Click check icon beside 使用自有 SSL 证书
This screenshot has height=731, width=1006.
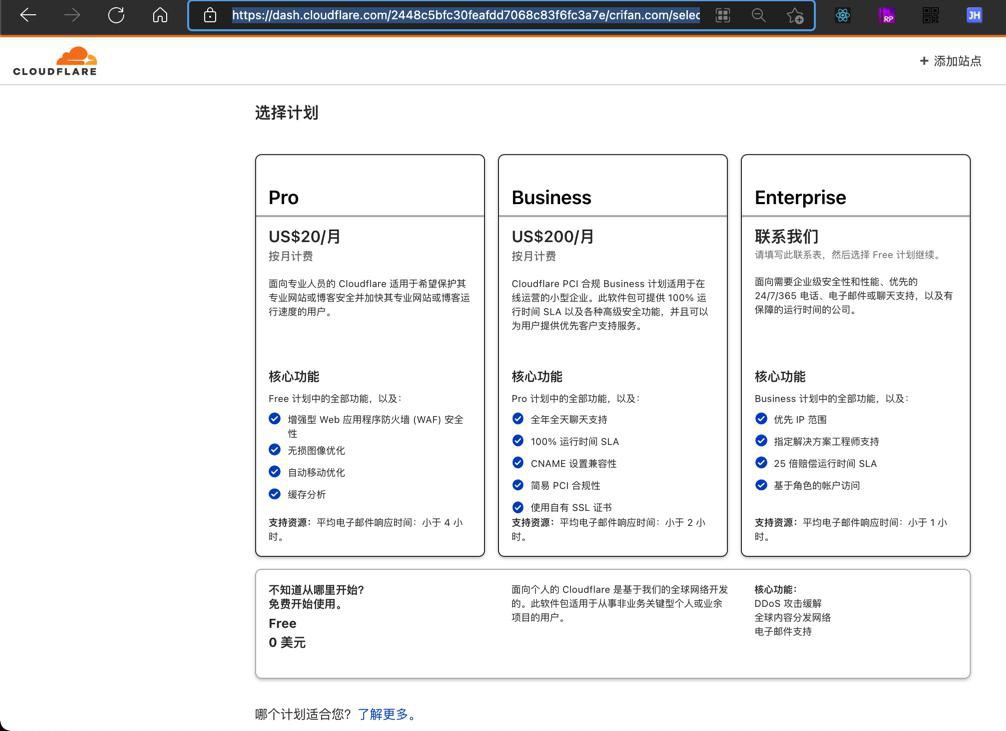[x=518, y=507]
